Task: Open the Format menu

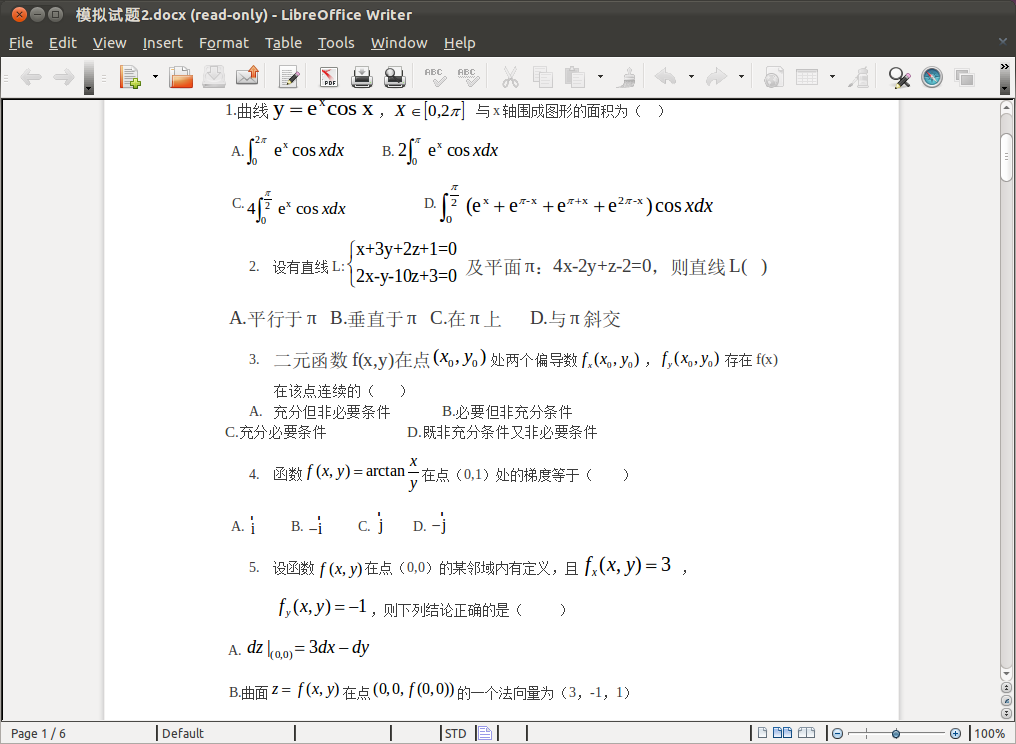Action: [223, 43]
